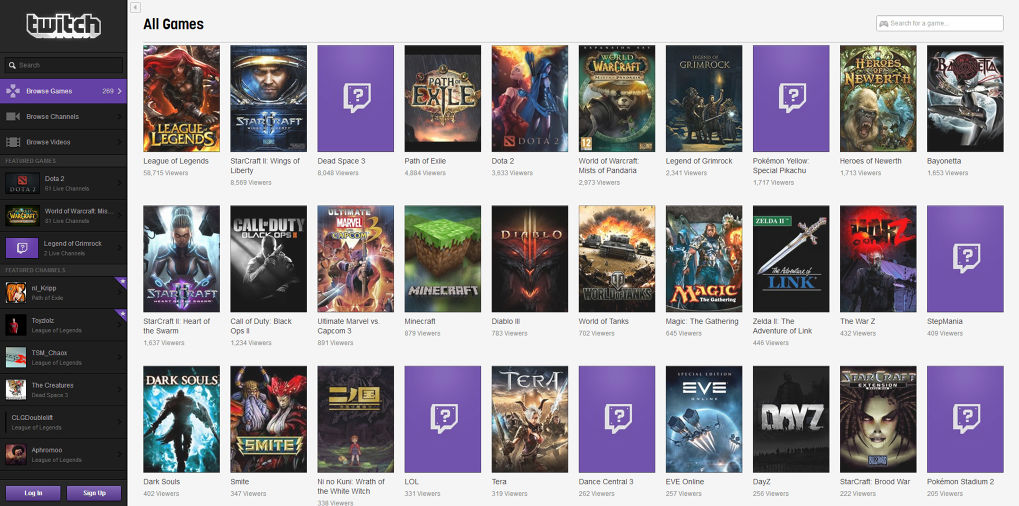Click the Twitch logo in the sidebar

pos(63,25)
